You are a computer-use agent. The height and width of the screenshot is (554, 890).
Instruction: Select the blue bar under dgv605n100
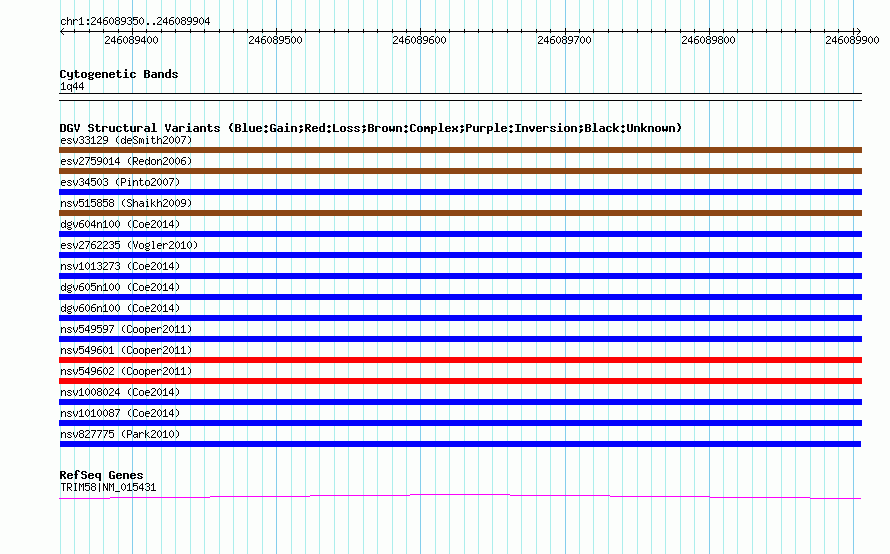pos(460,297)
